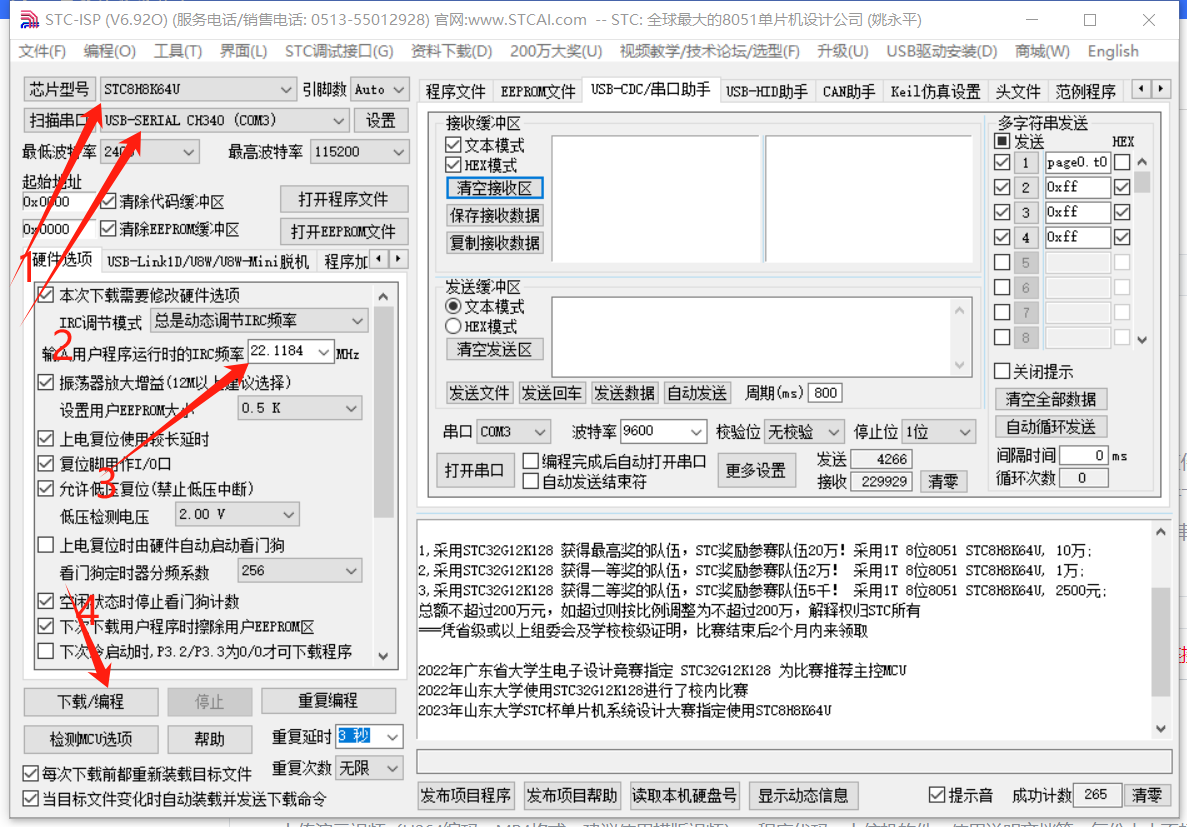The width and height of the screenshot is (1187, 827).
Task: Expand the 波特率 9600 dropdown
Action: tap(696, 432)
